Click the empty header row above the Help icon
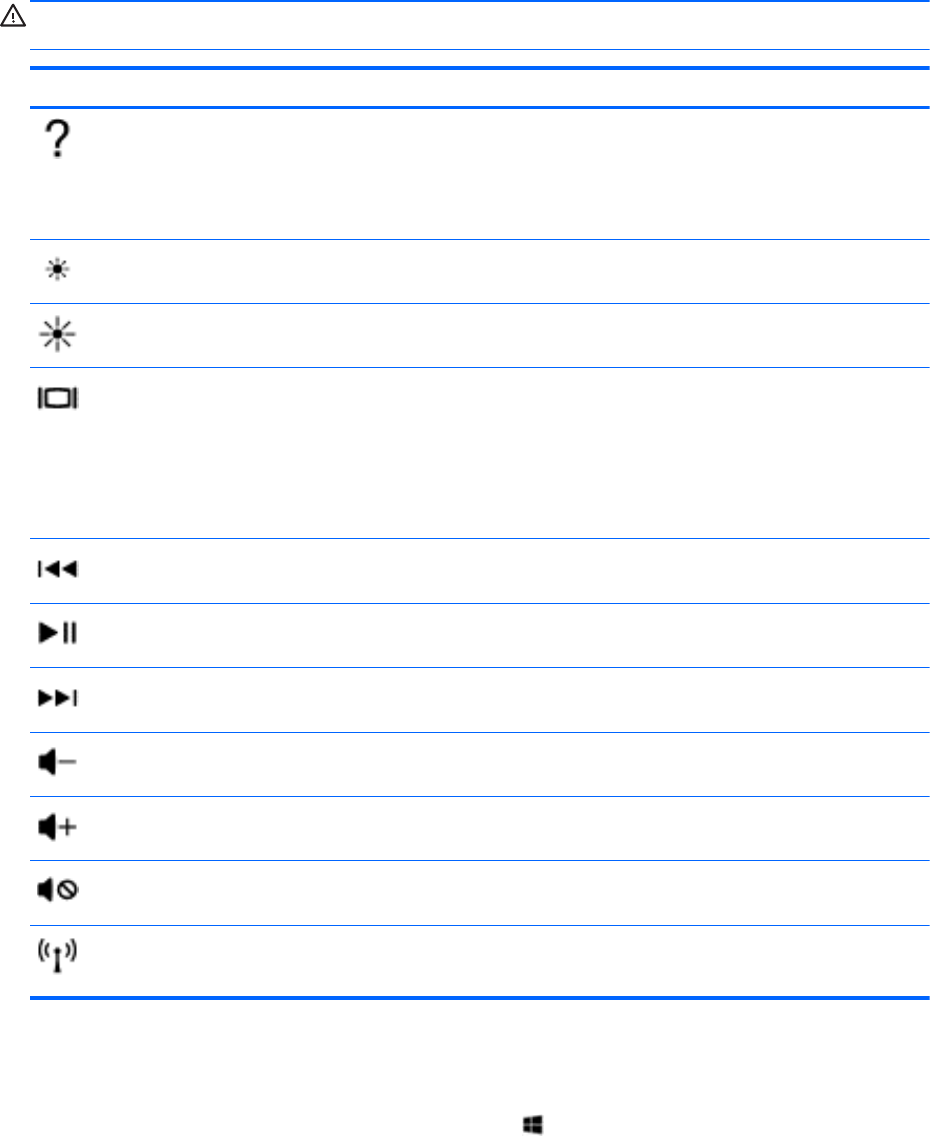The height and width of the screenshot is (1136, 930). [480, 88]
